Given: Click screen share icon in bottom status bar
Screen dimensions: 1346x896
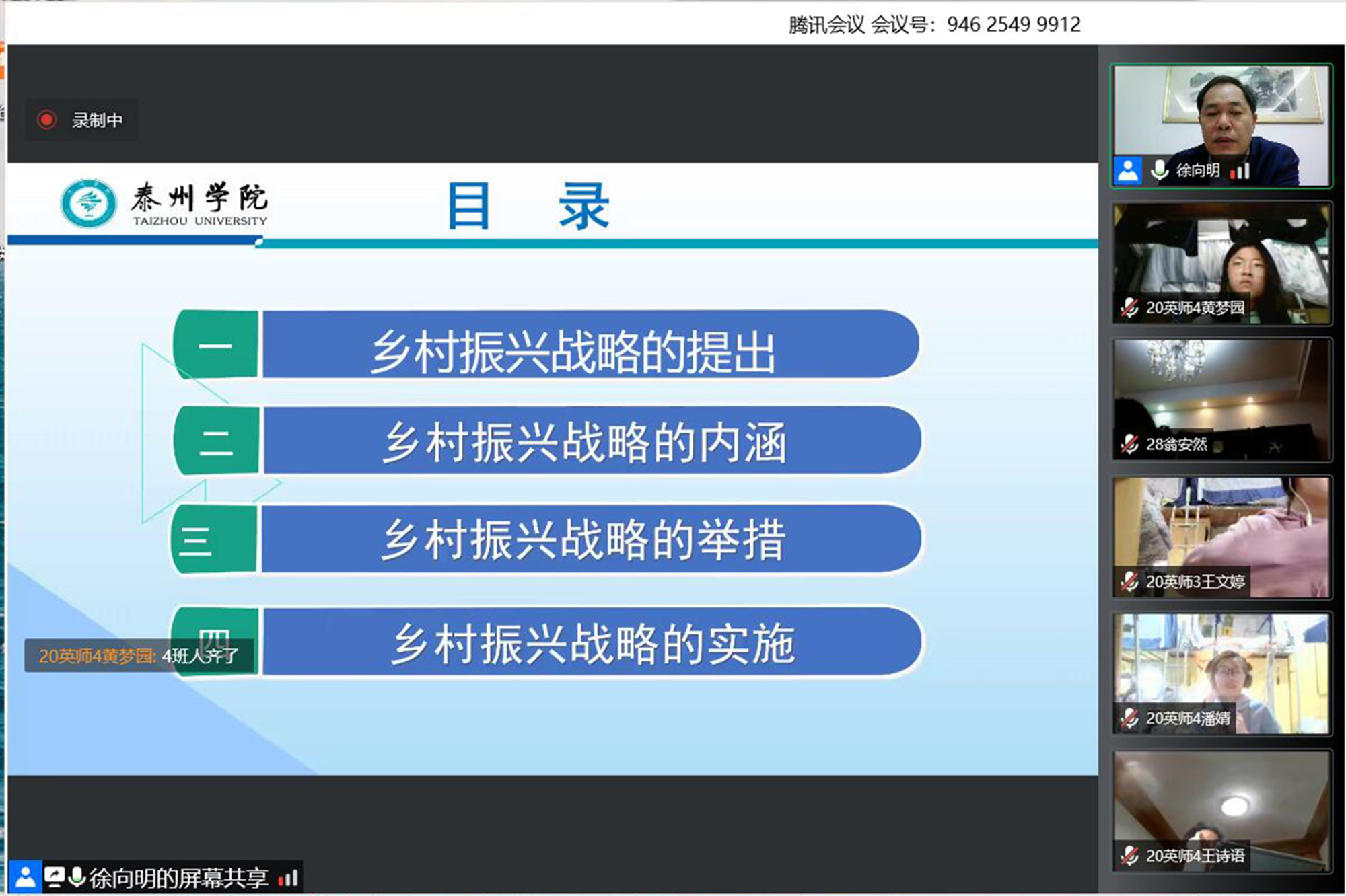Looking at the screenshot, I should click(x=54, y=877).
